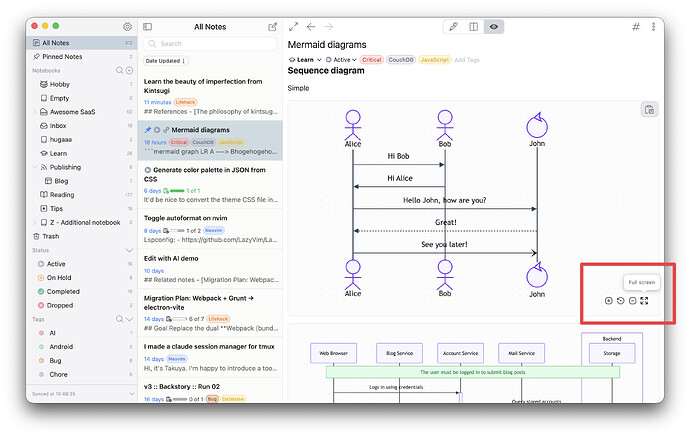The image size is (690, 436).
Task: Reset the diagram zoom level
Action: [620, 300]
